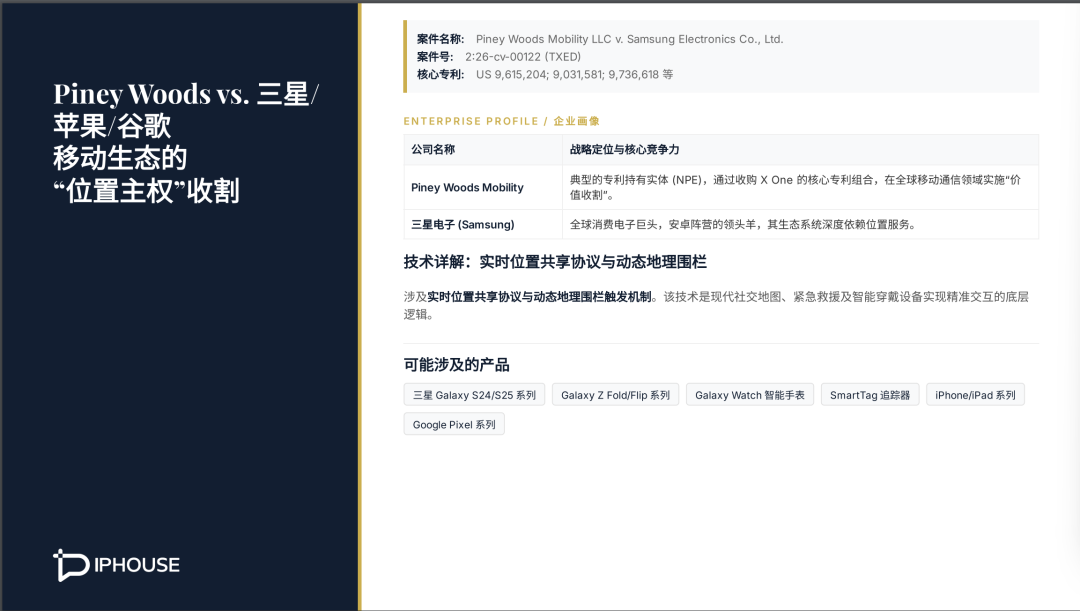Click the Galaxy Watch 智能手表 tag
The image size is (1080, 611).
(750, 395)
